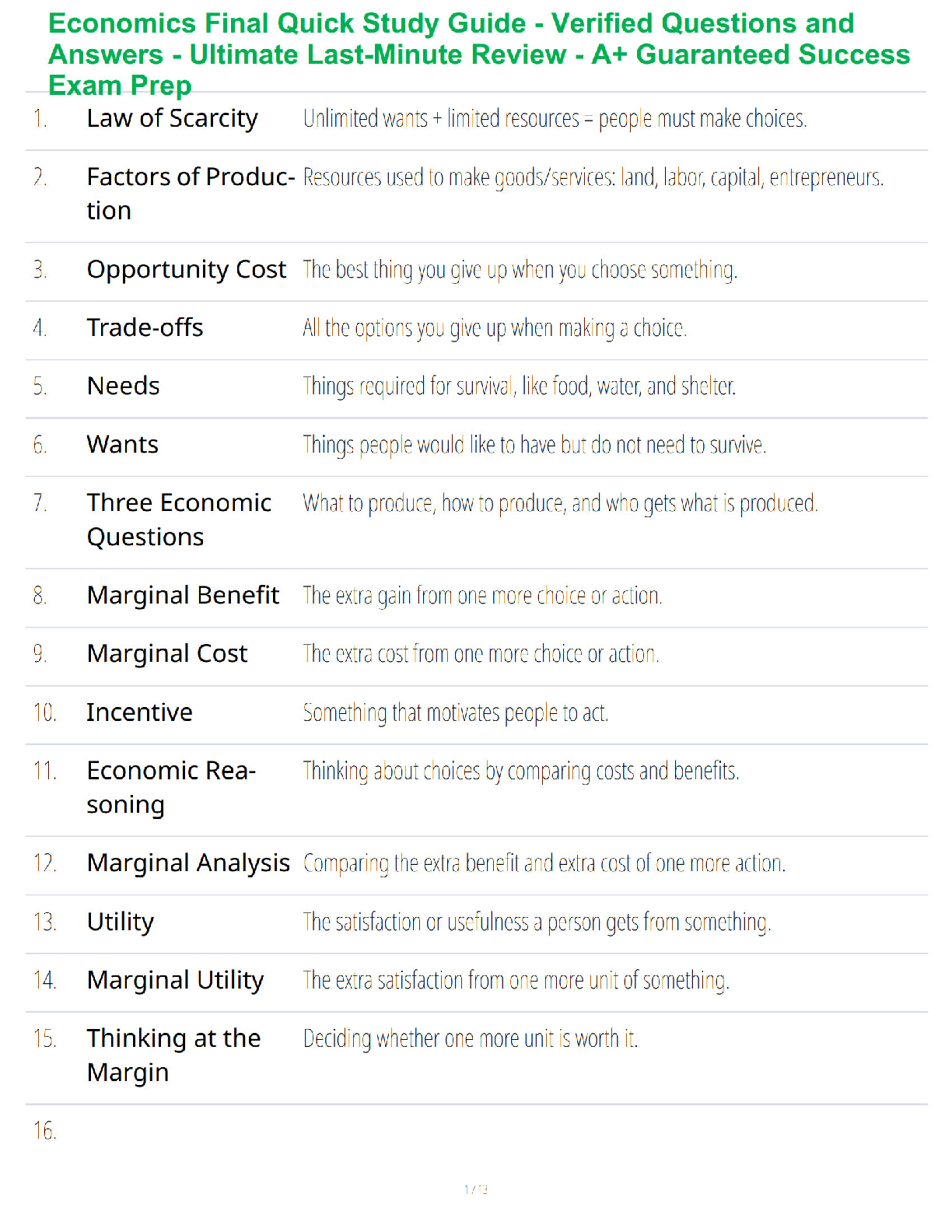The height and width of the screenshot is (1232, 952).
Task: Select the Opportunity Cost term
Action: pyautogui.click(x=187, y=270)
